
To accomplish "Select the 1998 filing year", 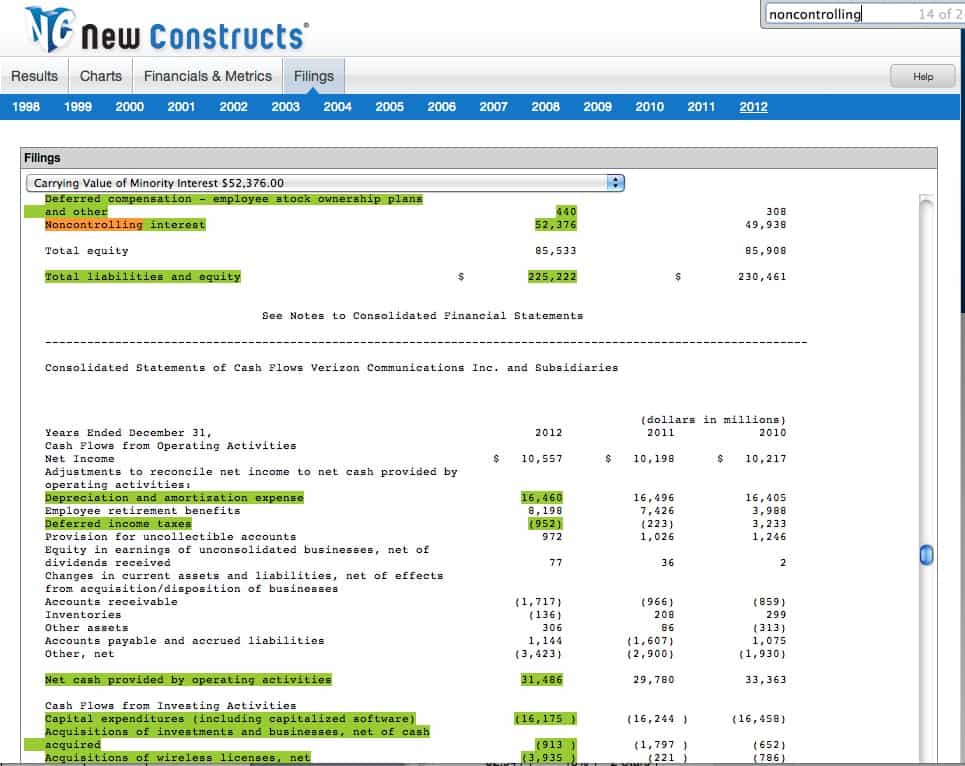I will click(26, 107).
